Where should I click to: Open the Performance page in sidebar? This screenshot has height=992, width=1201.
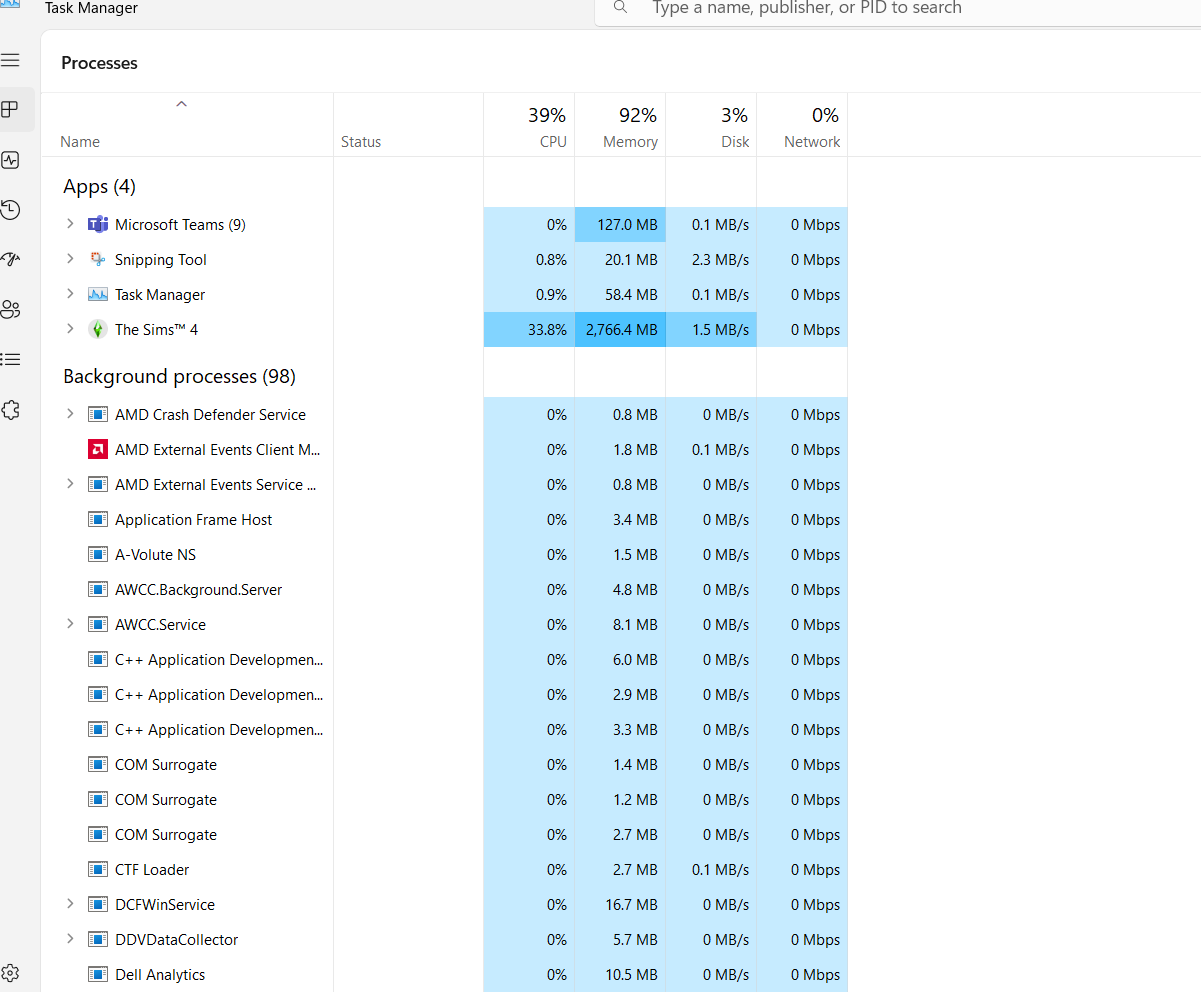(10, 160)
